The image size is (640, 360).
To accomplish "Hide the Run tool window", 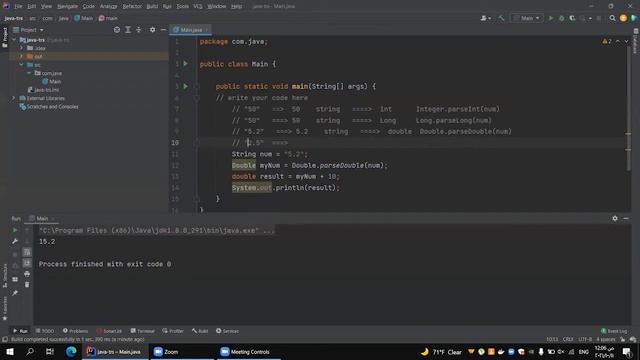I will [626, 218].
